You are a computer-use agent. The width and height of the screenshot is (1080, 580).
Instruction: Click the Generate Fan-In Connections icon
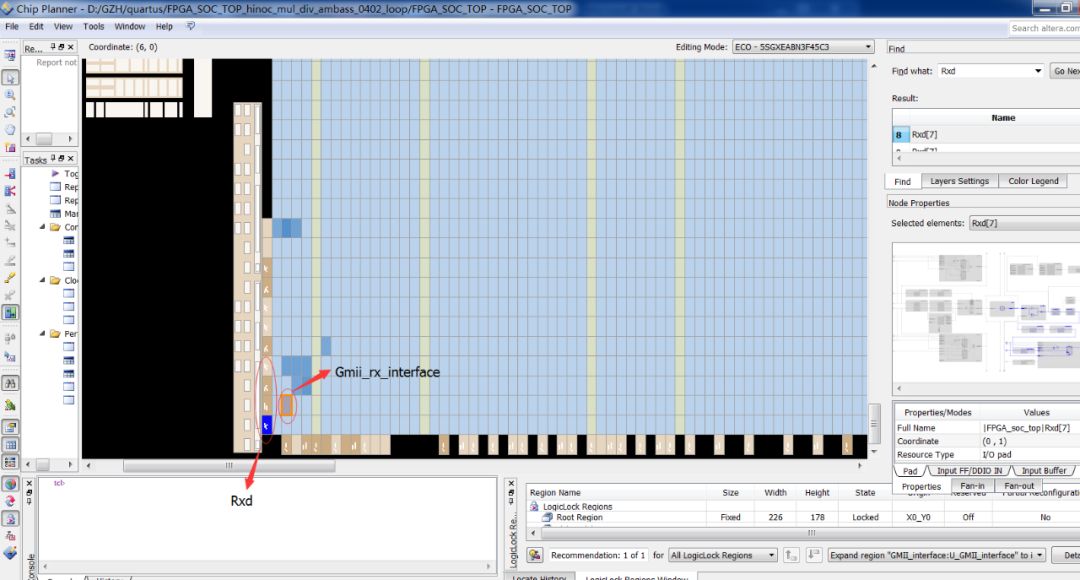click(10, 174)
